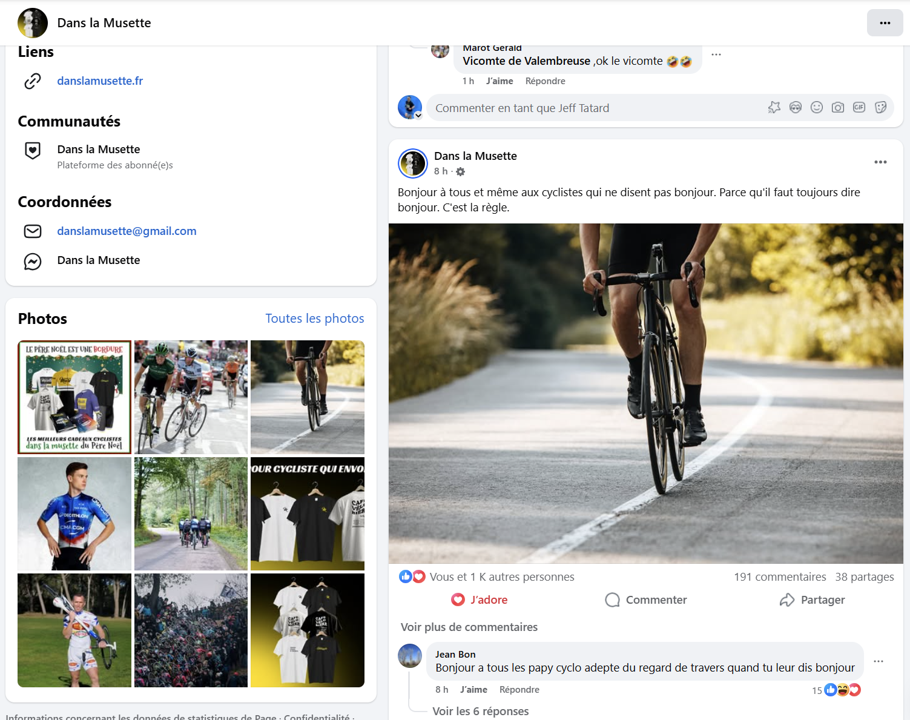Click the avatar sticker icon in comment box
This screenshot has height=720, width=910.
point(796,108)
